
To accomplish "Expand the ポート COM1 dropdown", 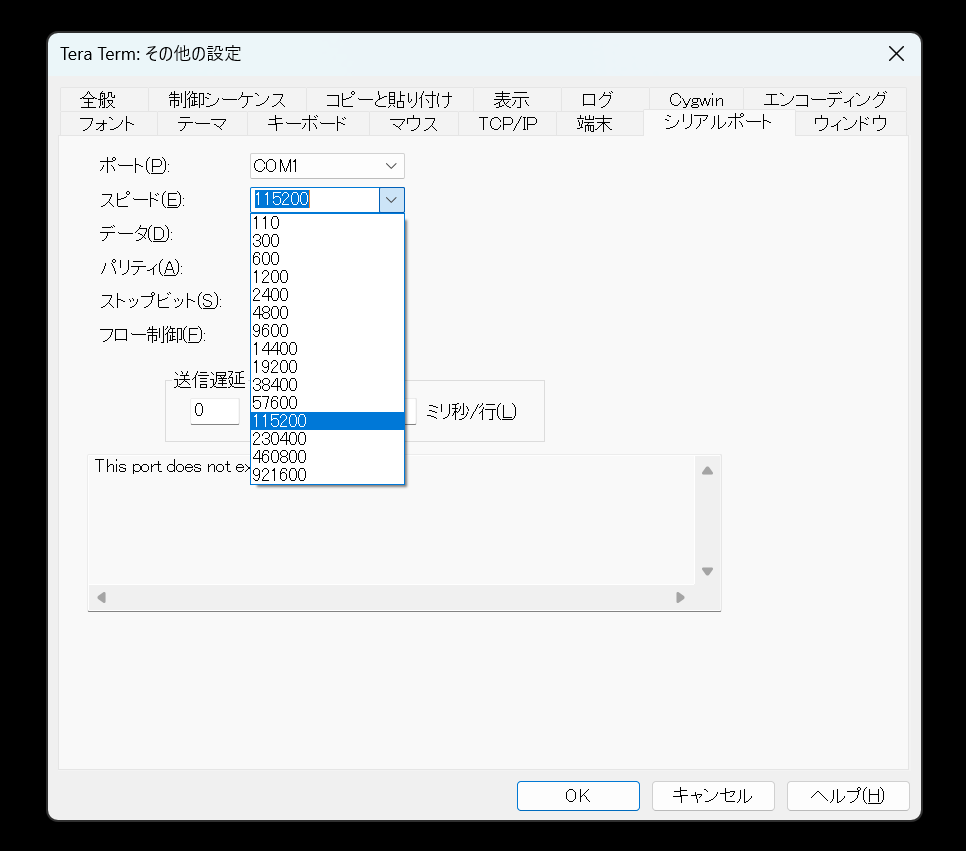I will (327, 166).
